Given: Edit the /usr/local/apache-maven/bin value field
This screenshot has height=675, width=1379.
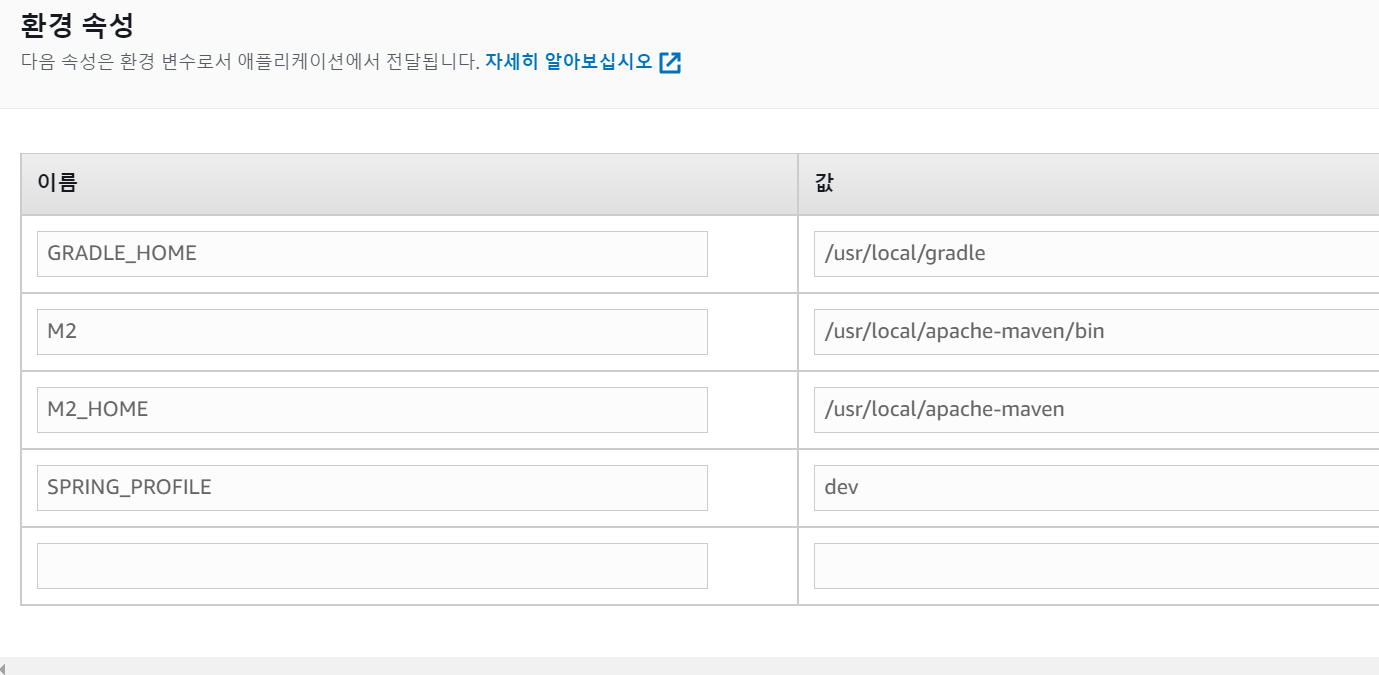Looking at the screenshot, I should pyautogui.click(x=1096, y=332).
